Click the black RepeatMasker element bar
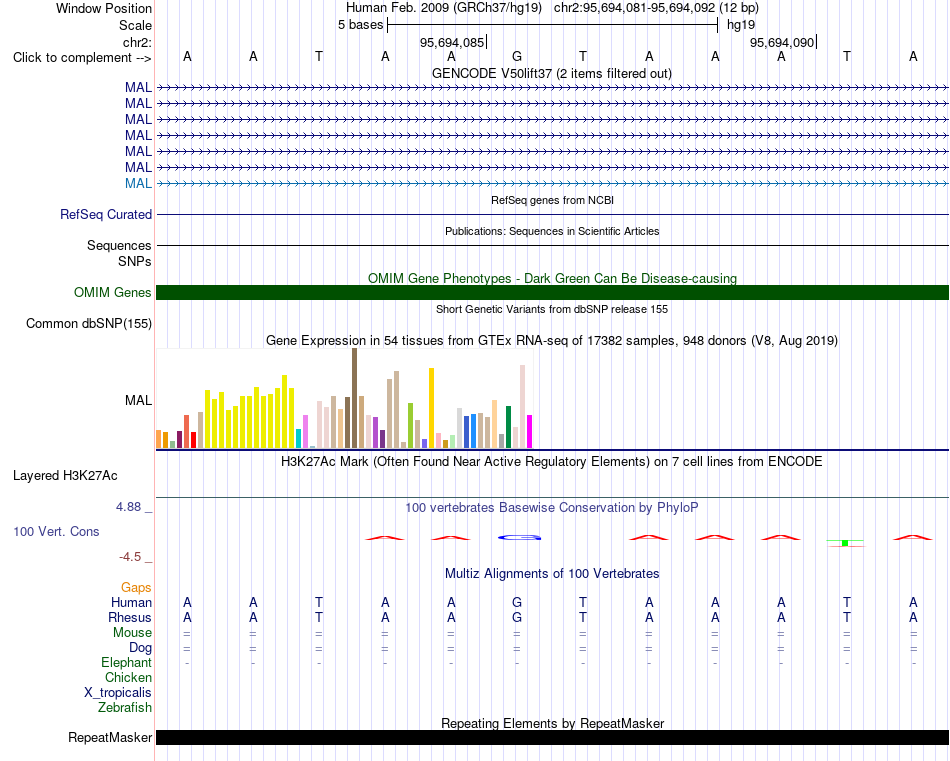This screenshot has height=761, width=950. (552, 737)
